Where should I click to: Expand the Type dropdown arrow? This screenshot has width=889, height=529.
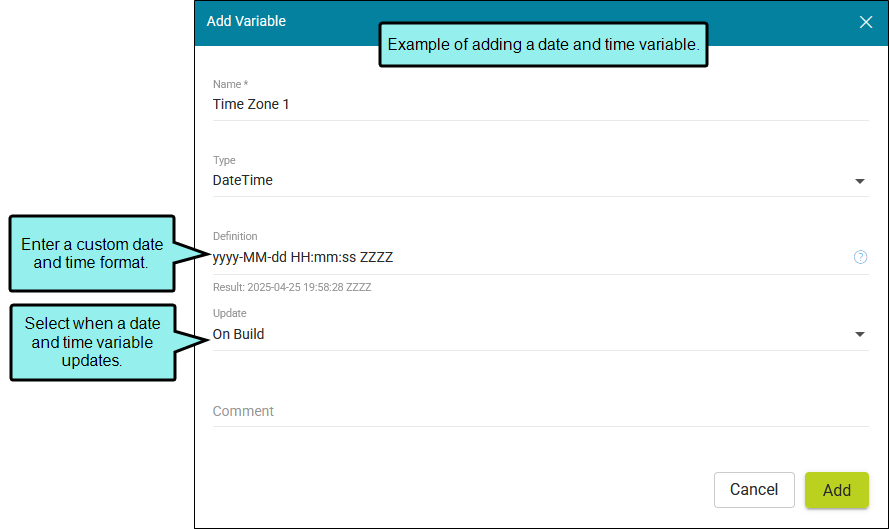pos(860,181)
